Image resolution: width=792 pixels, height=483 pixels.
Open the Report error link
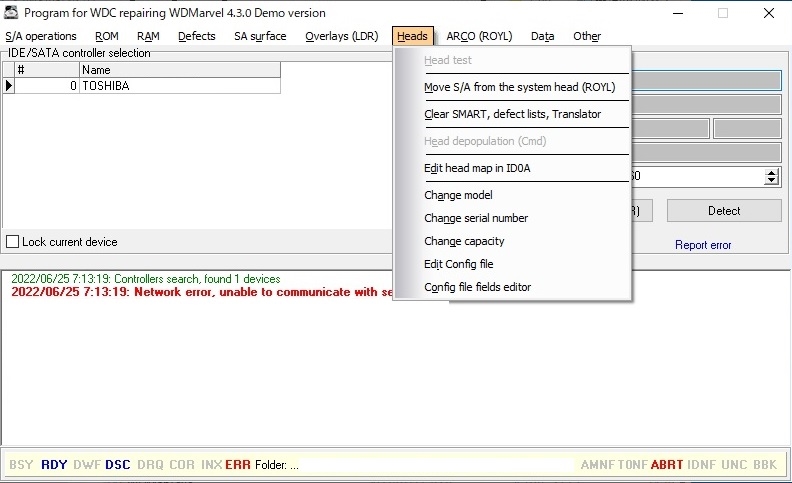(703, 245)
